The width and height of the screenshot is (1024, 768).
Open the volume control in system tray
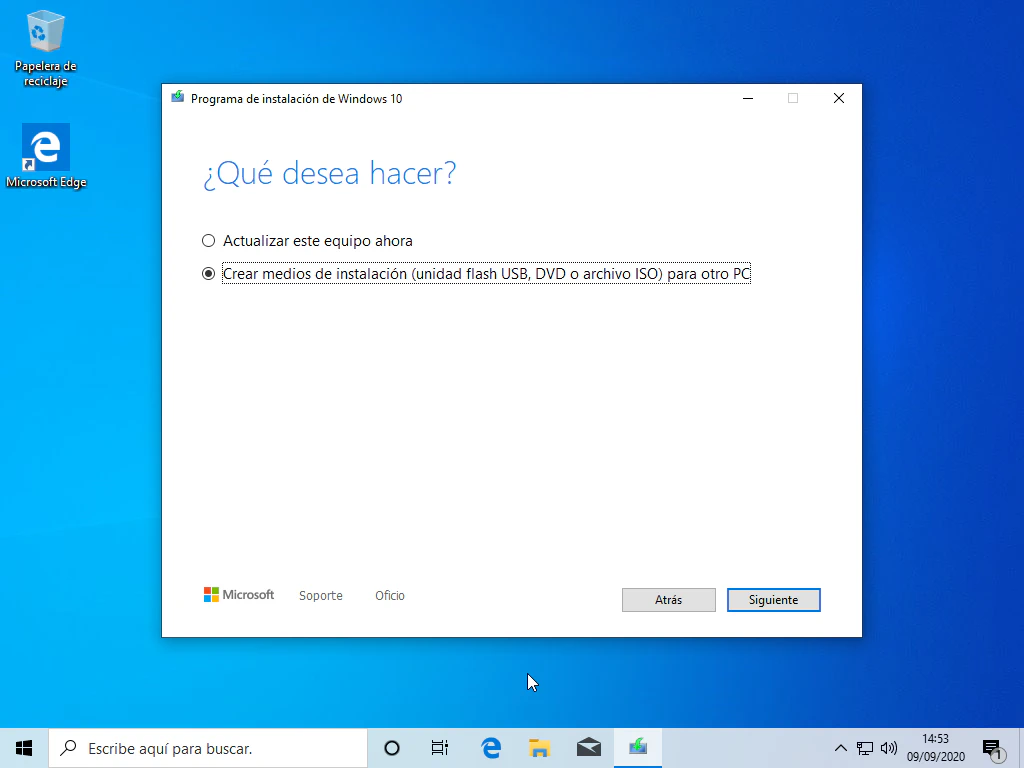point(888,747)
